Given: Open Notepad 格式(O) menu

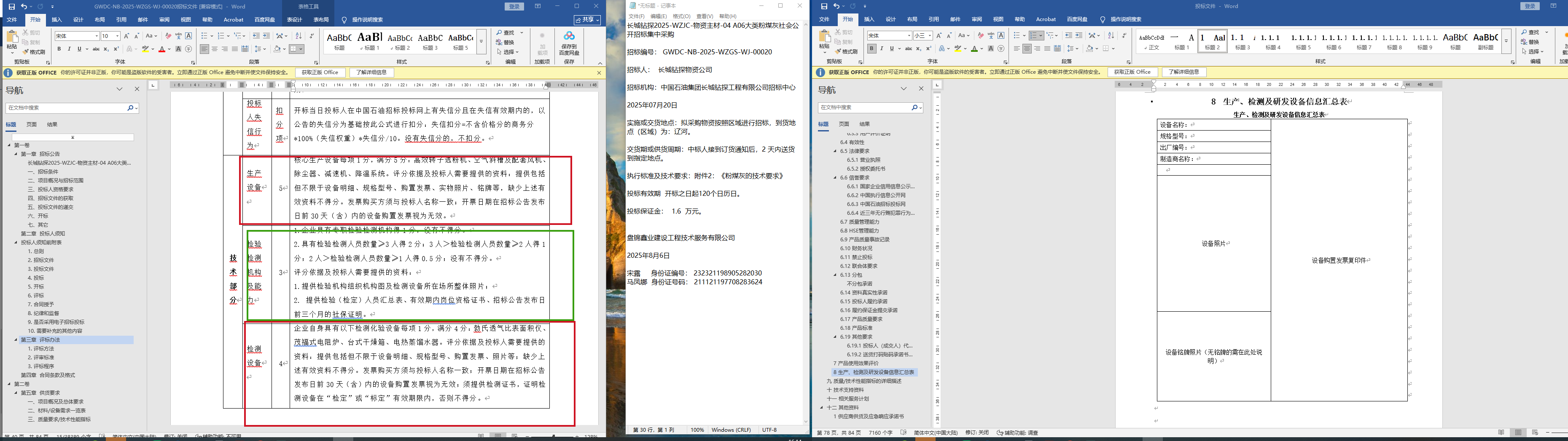Looking at the screenshot, I should [x=681, y=16].
